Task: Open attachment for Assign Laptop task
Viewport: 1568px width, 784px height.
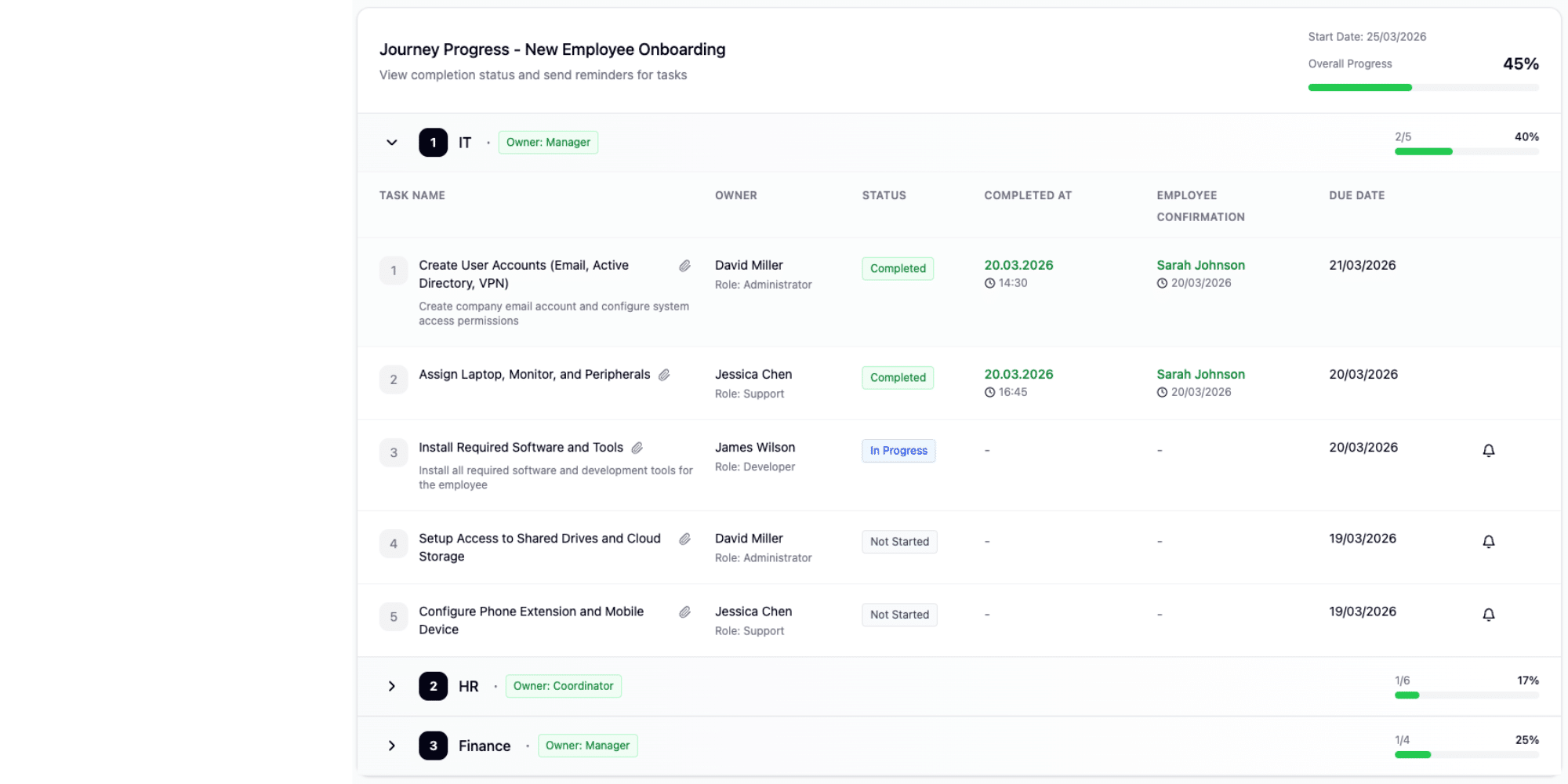Action: [664, 375]
